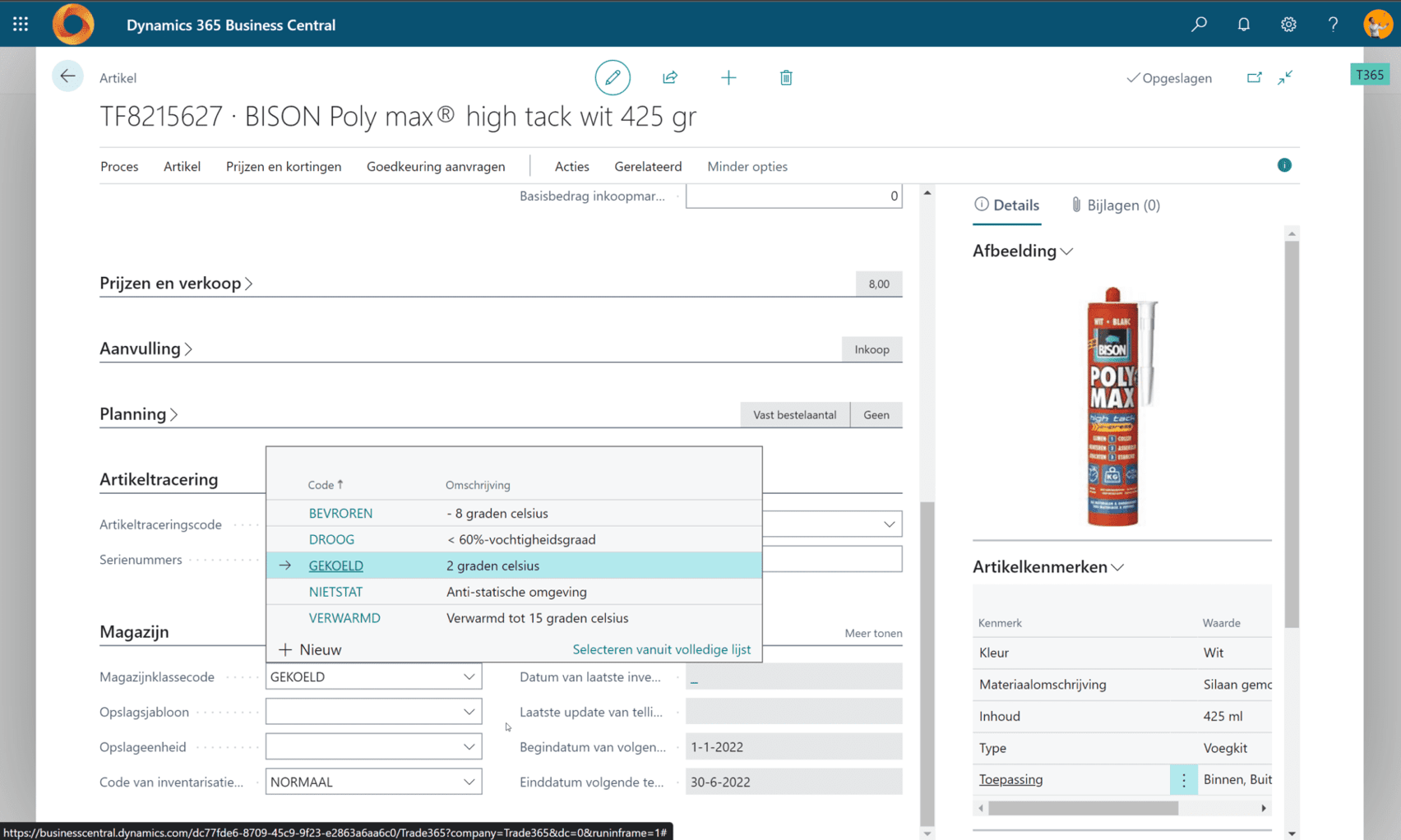Open the Magazijnklassecode dropdown

[469, 677]
